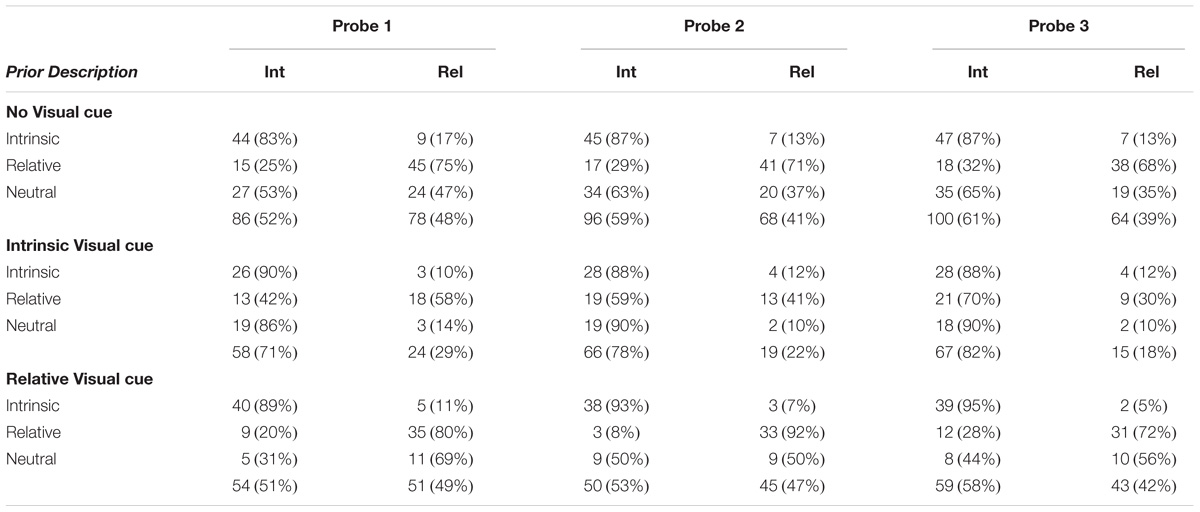Click the Intrinsic Visual cue section heading
This screenshot has height=512, width=1200.
point(80,246)
